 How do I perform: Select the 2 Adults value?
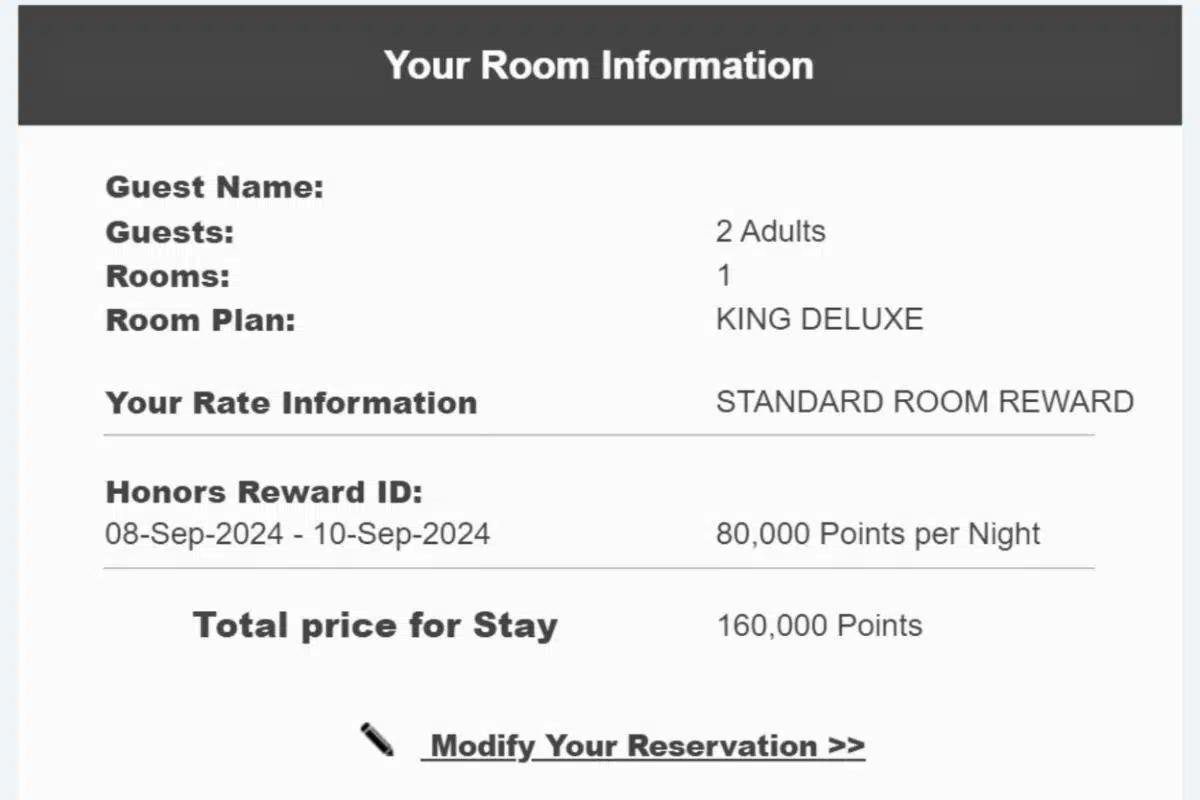pos(770,232)
